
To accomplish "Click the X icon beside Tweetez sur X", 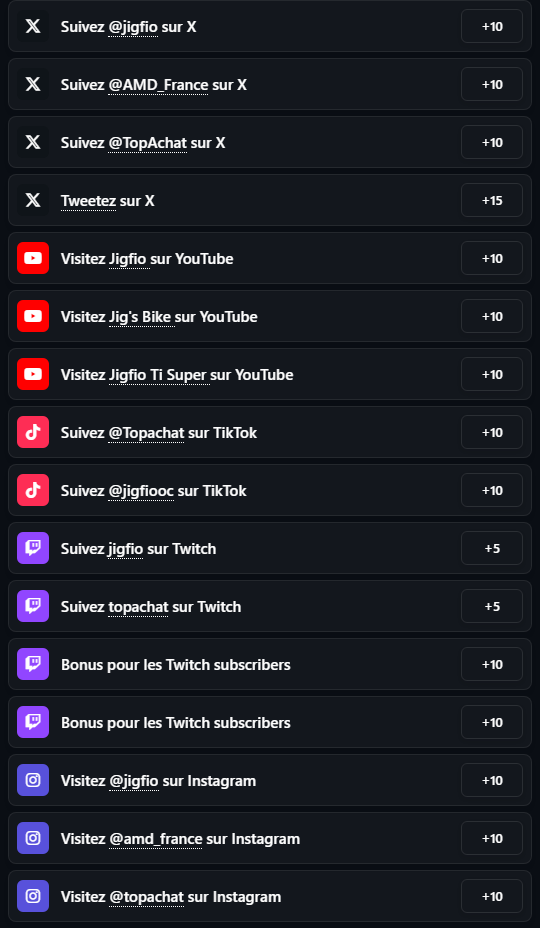I will (x=33, y=201).
